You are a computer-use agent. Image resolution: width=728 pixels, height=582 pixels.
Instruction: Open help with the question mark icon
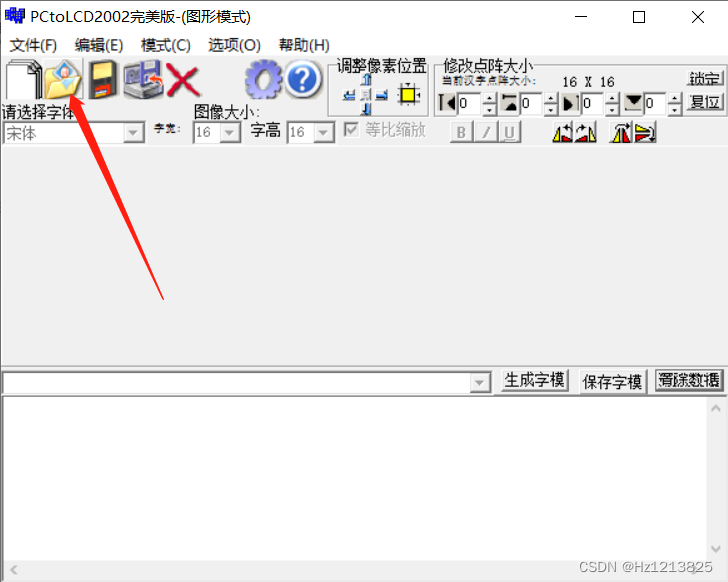pos(302,79)
